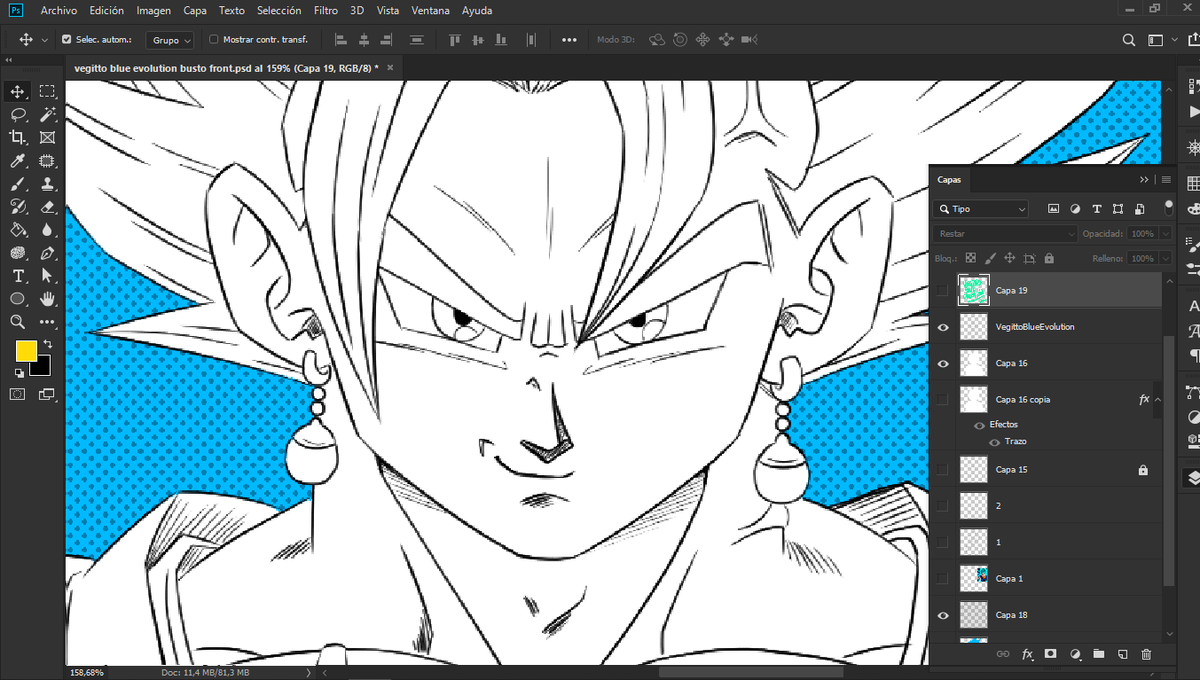Viewport: 1200px width, 680px height.
Task: Create a new group folder in Capas
Action: pyautogui.click(x=1098, y=654)
